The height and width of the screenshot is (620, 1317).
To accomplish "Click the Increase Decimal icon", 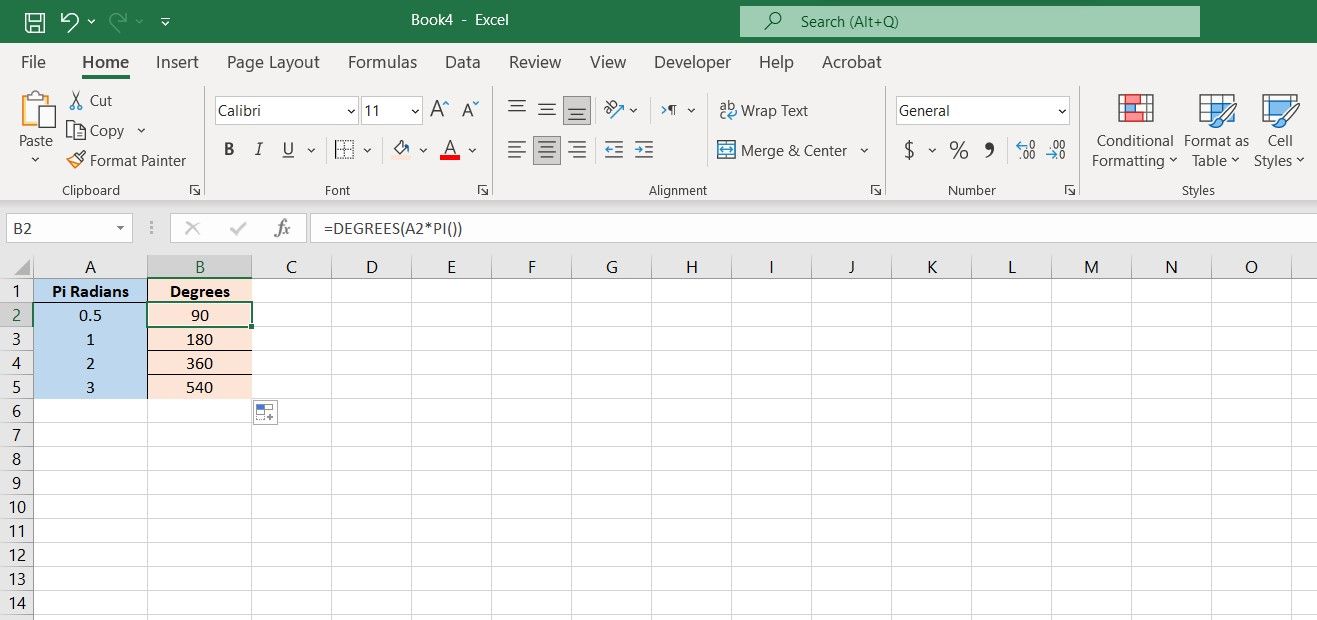I will pyautogui.click(x=1025, y=150).
